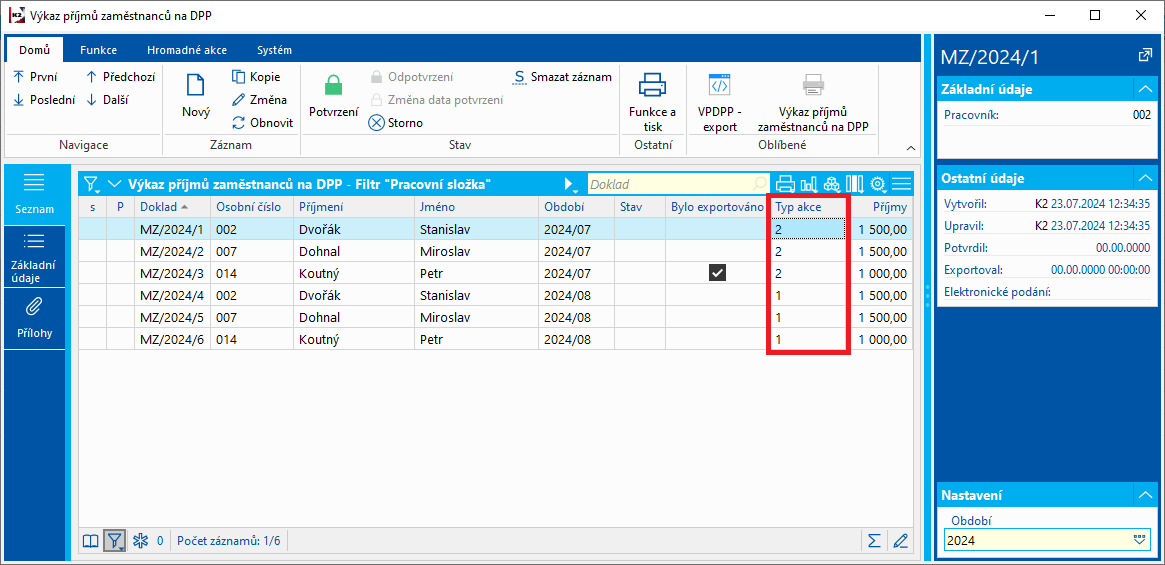Open cubes icon in grid header
Image resolution: width=1165 pixels, height=565 pixels.
[x=832, y=184]
